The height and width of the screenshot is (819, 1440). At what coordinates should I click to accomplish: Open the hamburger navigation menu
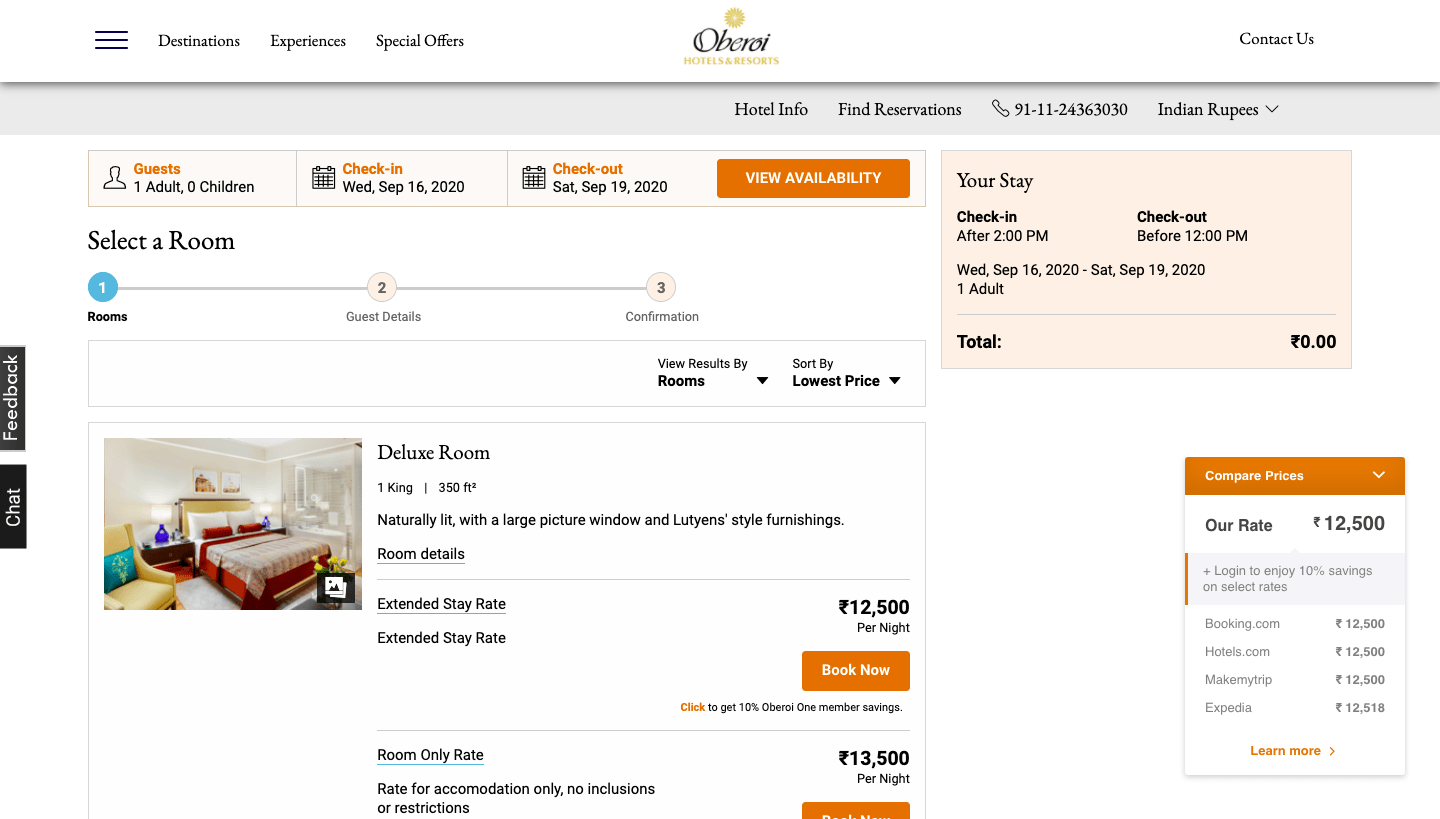point(111,40)
